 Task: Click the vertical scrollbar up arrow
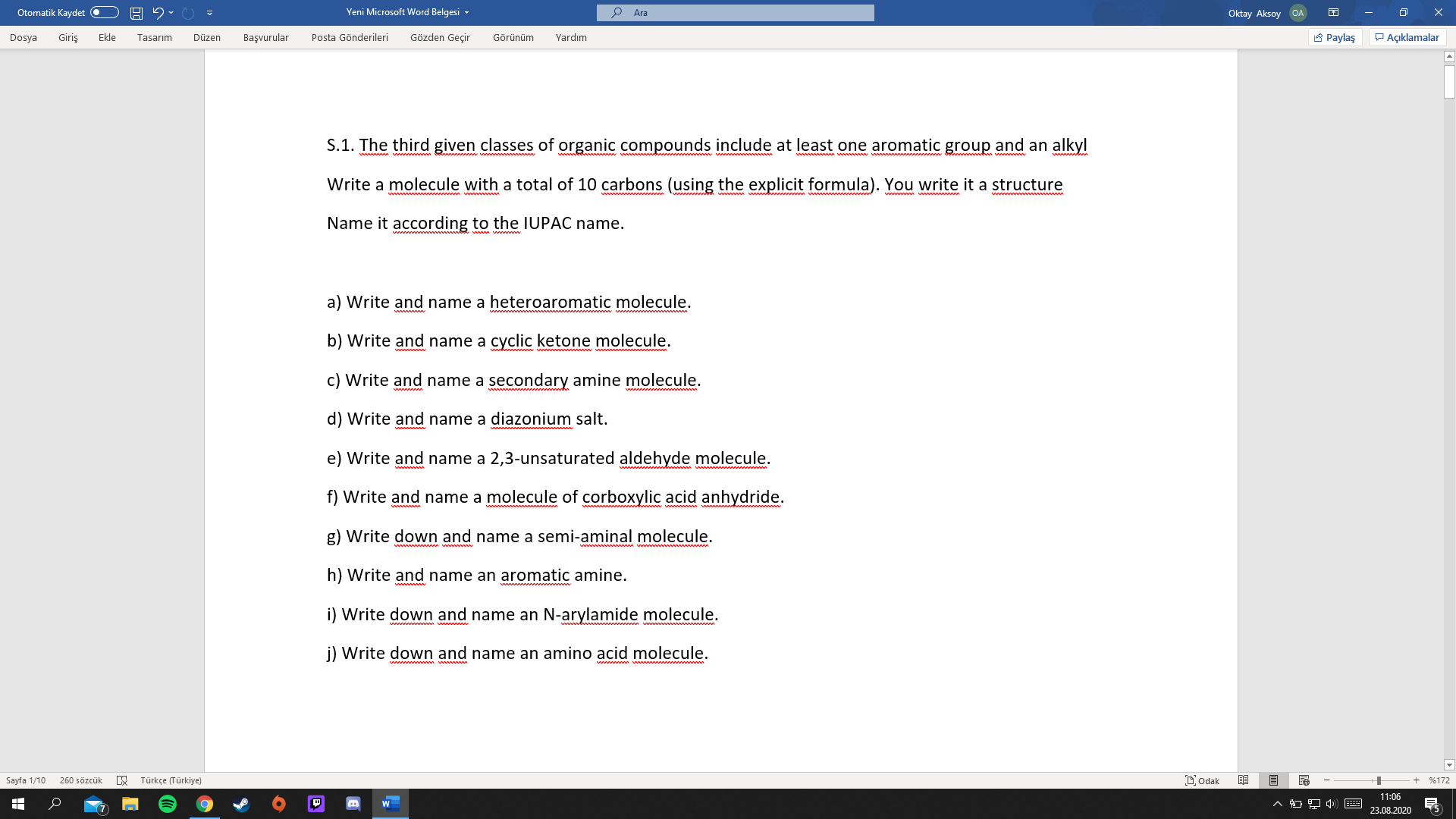click(1449, 56)
